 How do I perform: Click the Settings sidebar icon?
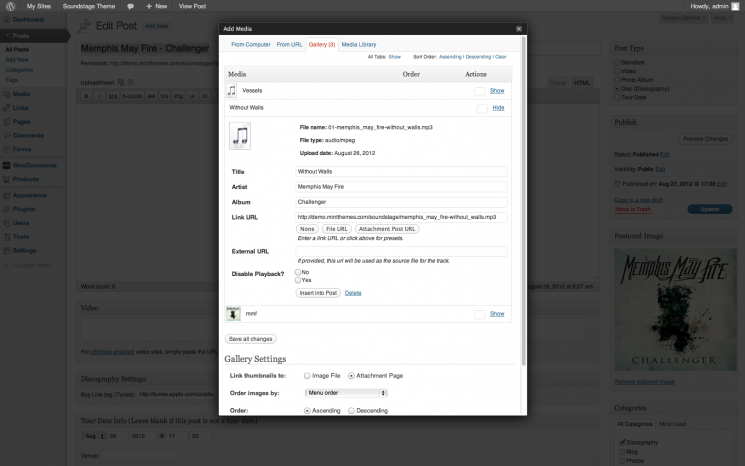point(7,250)
